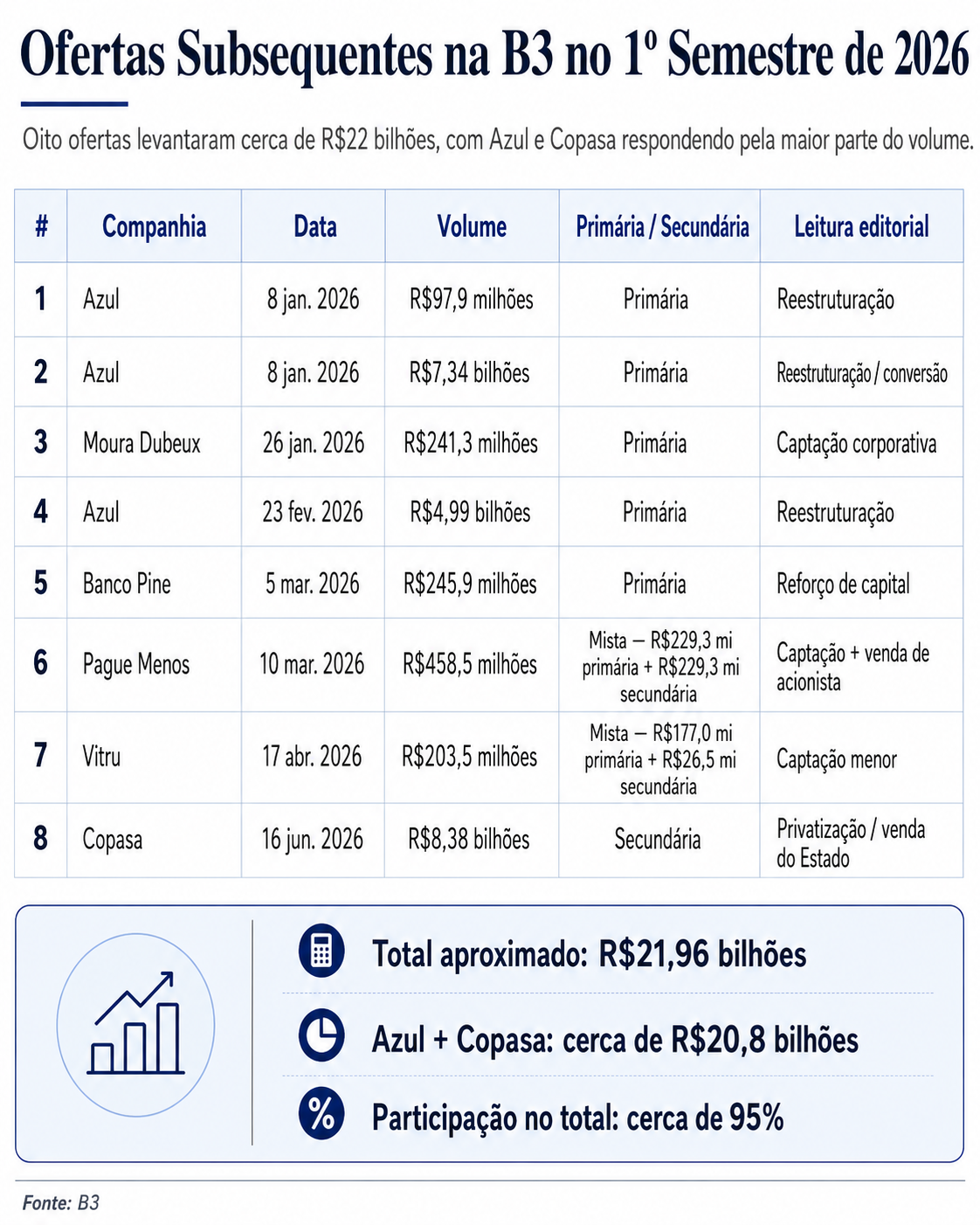Click the calculator icon beside Total aproximado
The image size is (980, 1225).
click(321, 952)
